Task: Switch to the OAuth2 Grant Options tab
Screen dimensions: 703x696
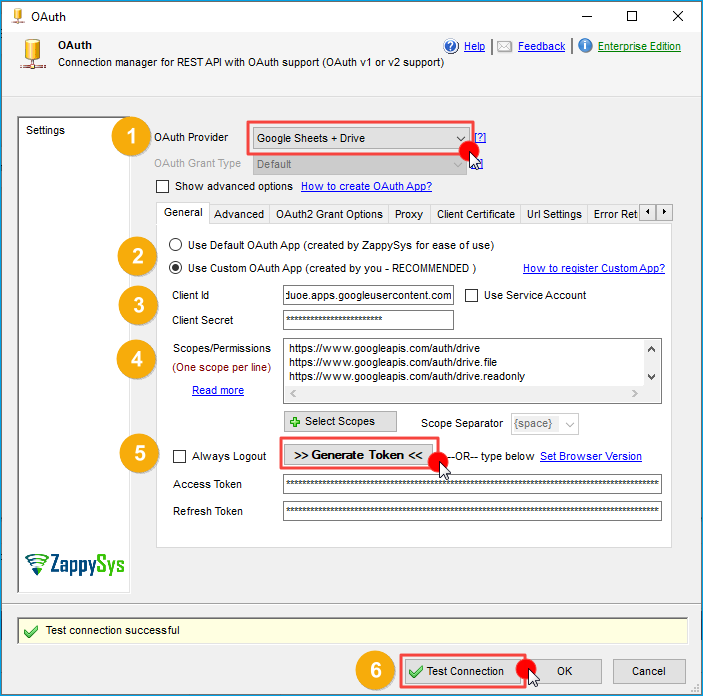Action: (x=329, y=214)
